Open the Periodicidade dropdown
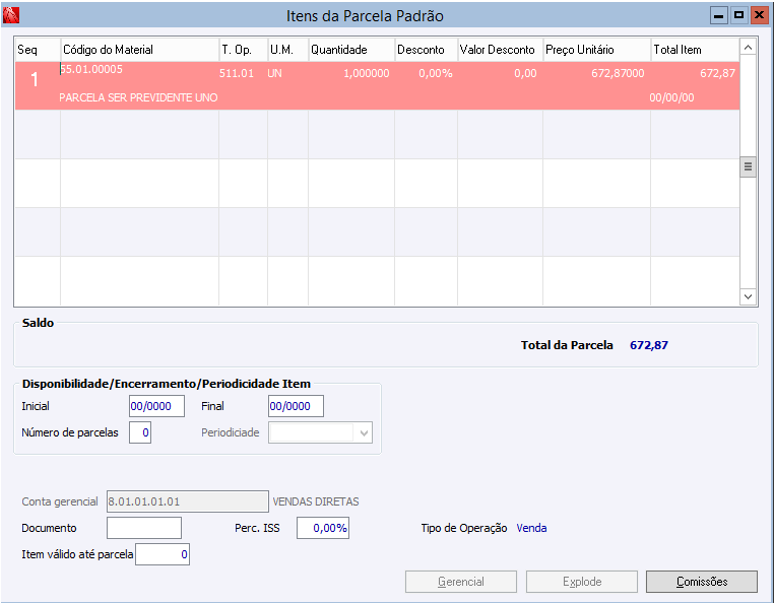The width and height of the screenshot is (776, 604). pyautogui.click(x=364, y=433)
